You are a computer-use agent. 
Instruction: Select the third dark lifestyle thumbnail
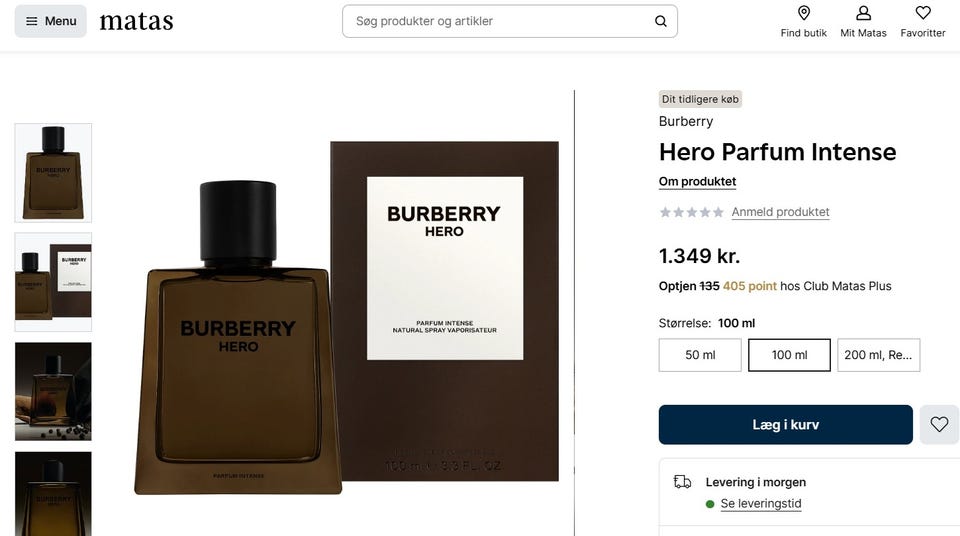tap(53, 391)
